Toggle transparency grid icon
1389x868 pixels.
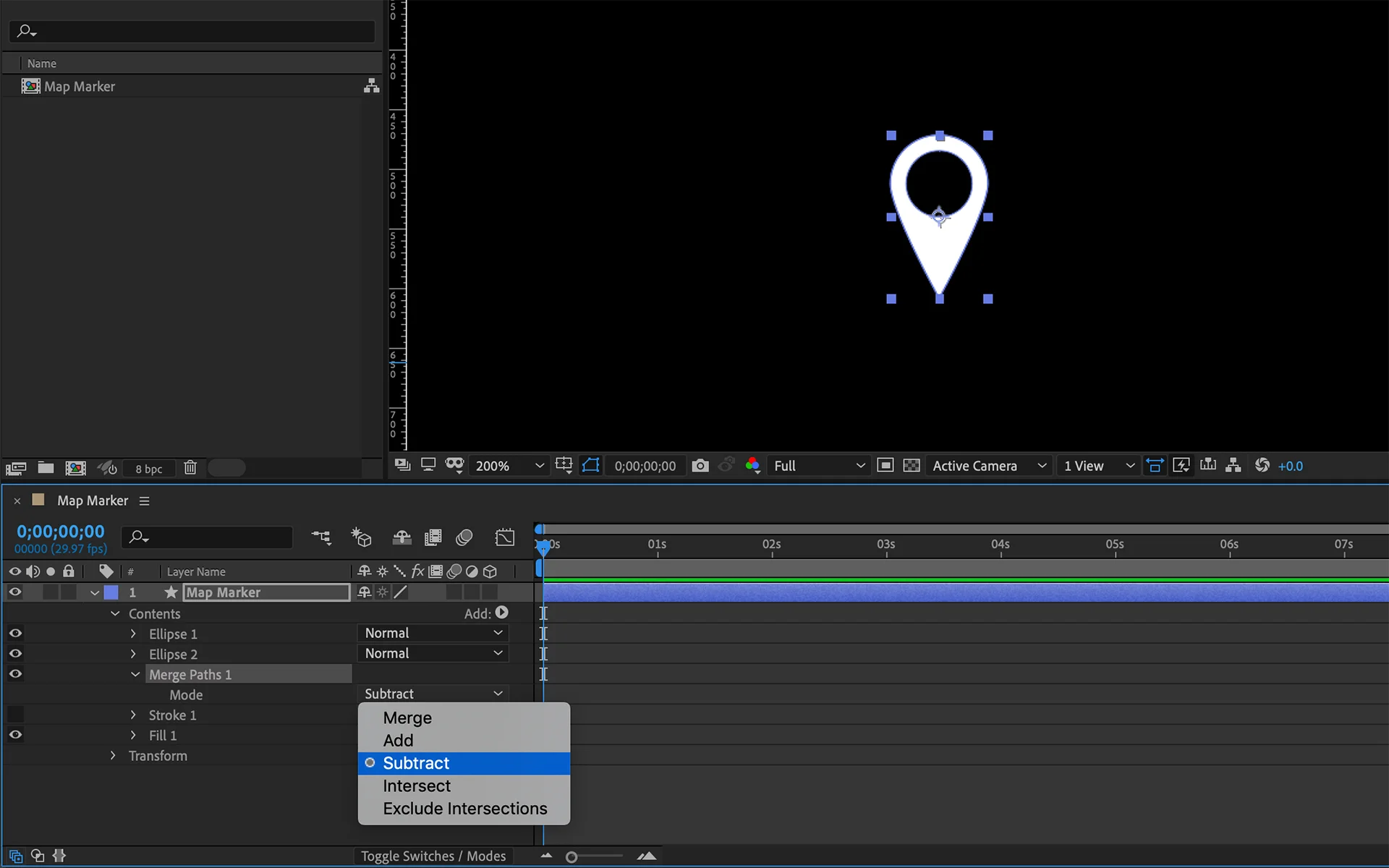click(x=912, y=465)
